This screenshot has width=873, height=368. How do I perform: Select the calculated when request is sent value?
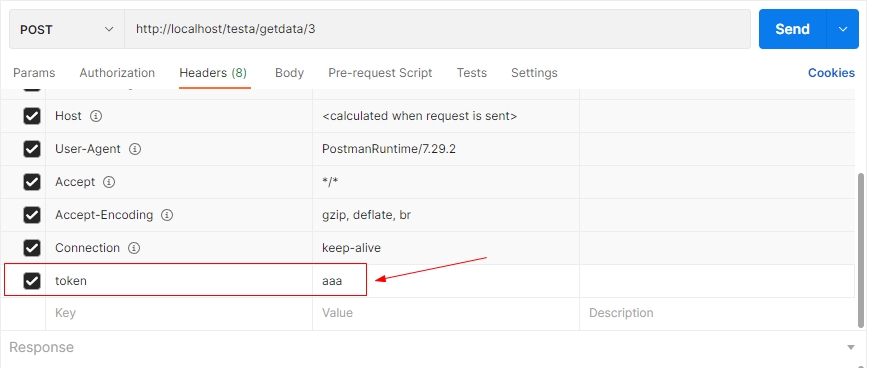pos(446,116)
